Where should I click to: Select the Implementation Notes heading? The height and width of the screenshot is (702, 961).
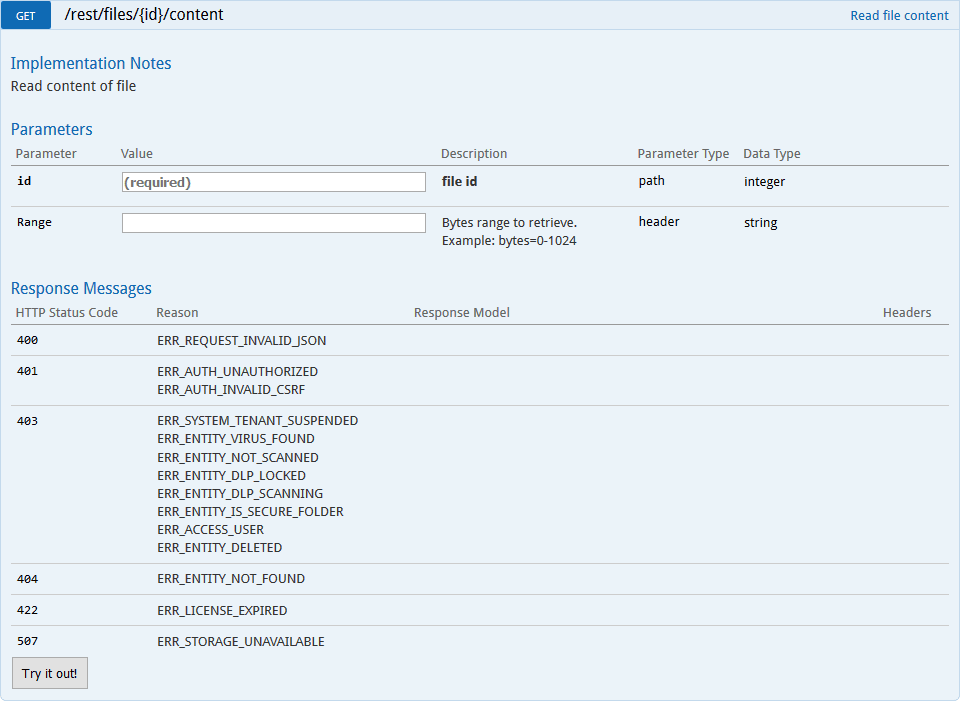(x=91, y=63)
